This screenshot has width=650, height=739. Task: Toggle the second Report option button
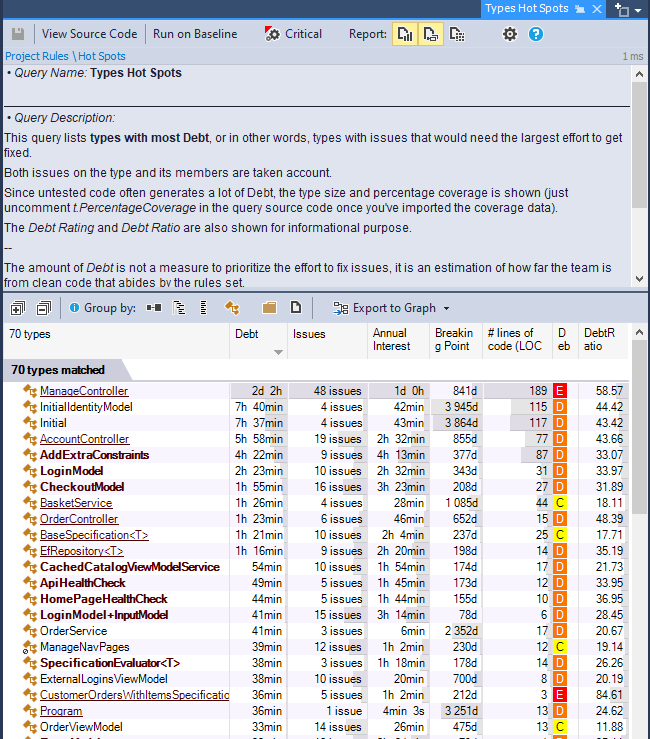(431, 34)
